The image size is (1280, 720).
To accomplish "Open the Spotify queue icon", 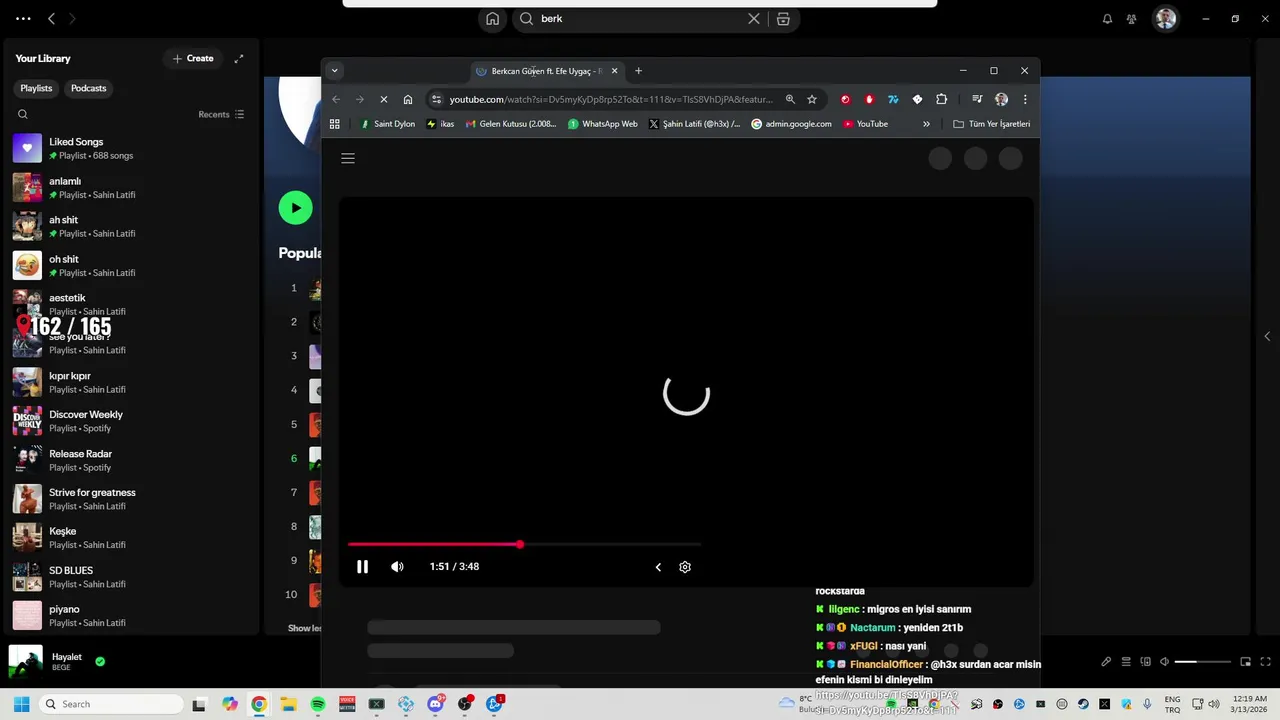I will click(x=1126, y=662).
